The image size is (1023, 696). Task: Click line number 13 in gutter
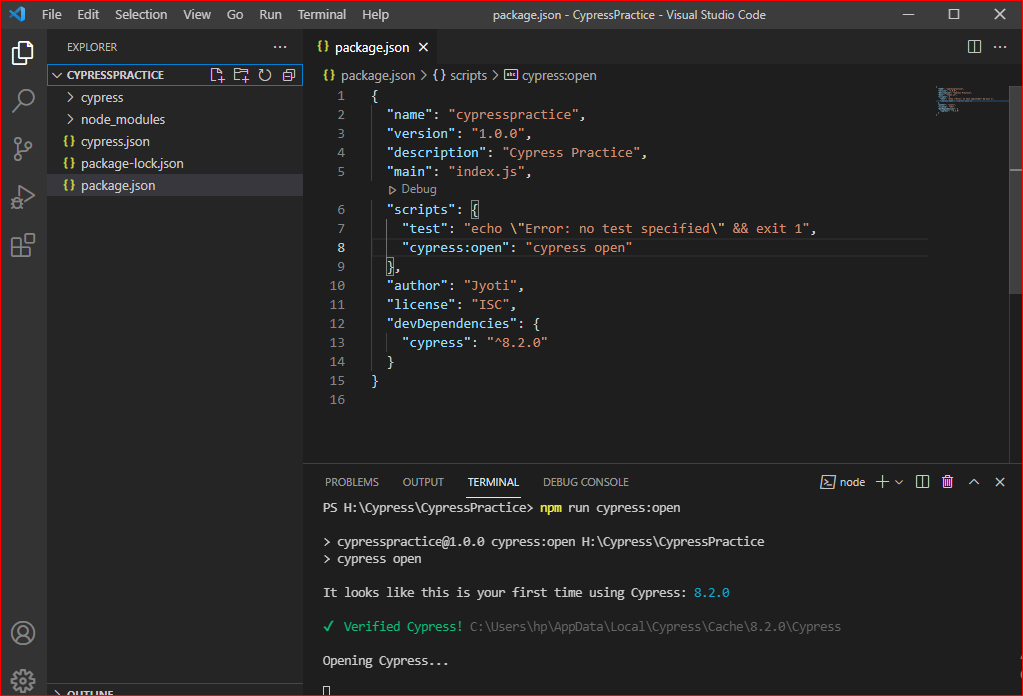click(x=337, y=342)
